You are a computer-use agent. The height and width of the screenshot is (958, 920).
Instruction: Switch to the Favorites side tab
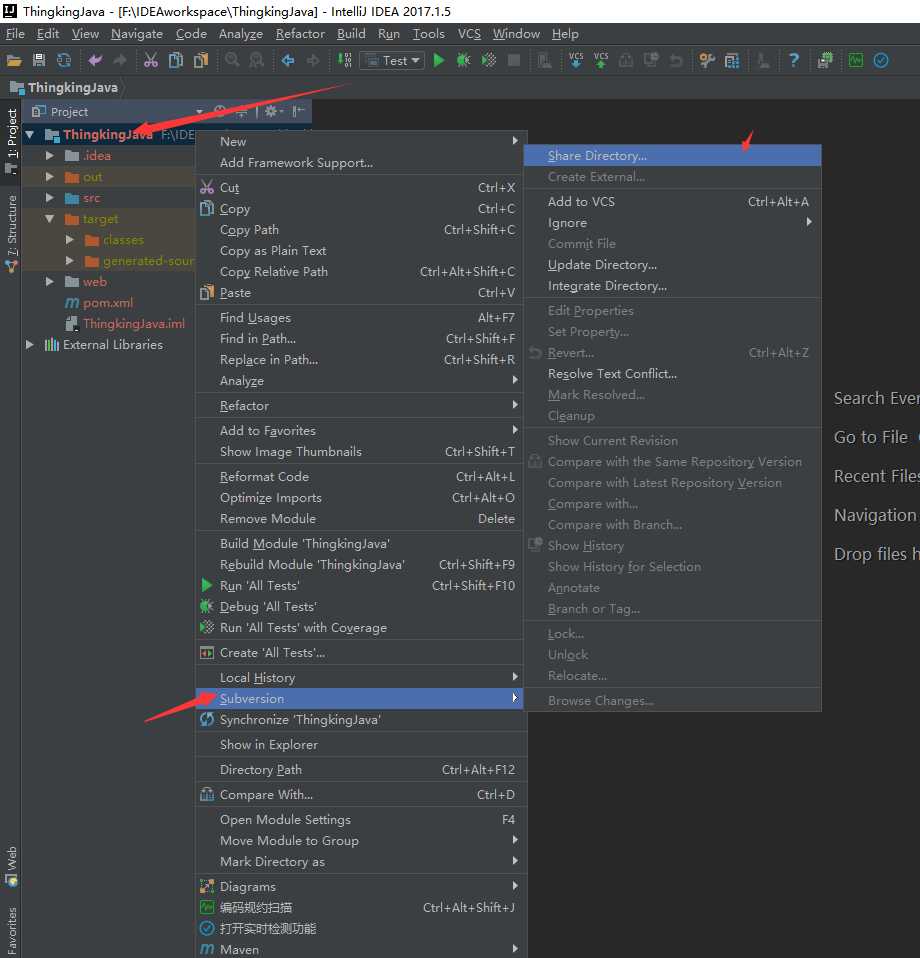pyautogui.click(x=12, y=931)
